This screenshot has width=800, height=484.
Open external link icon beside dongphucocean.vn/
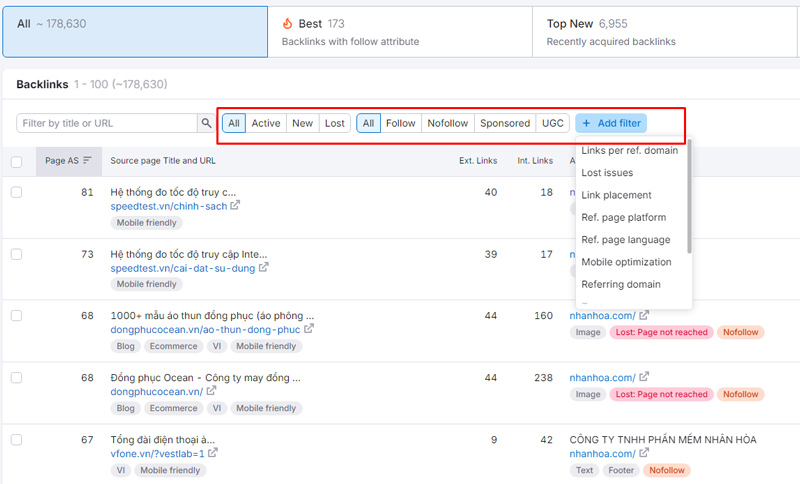[211, 391]
